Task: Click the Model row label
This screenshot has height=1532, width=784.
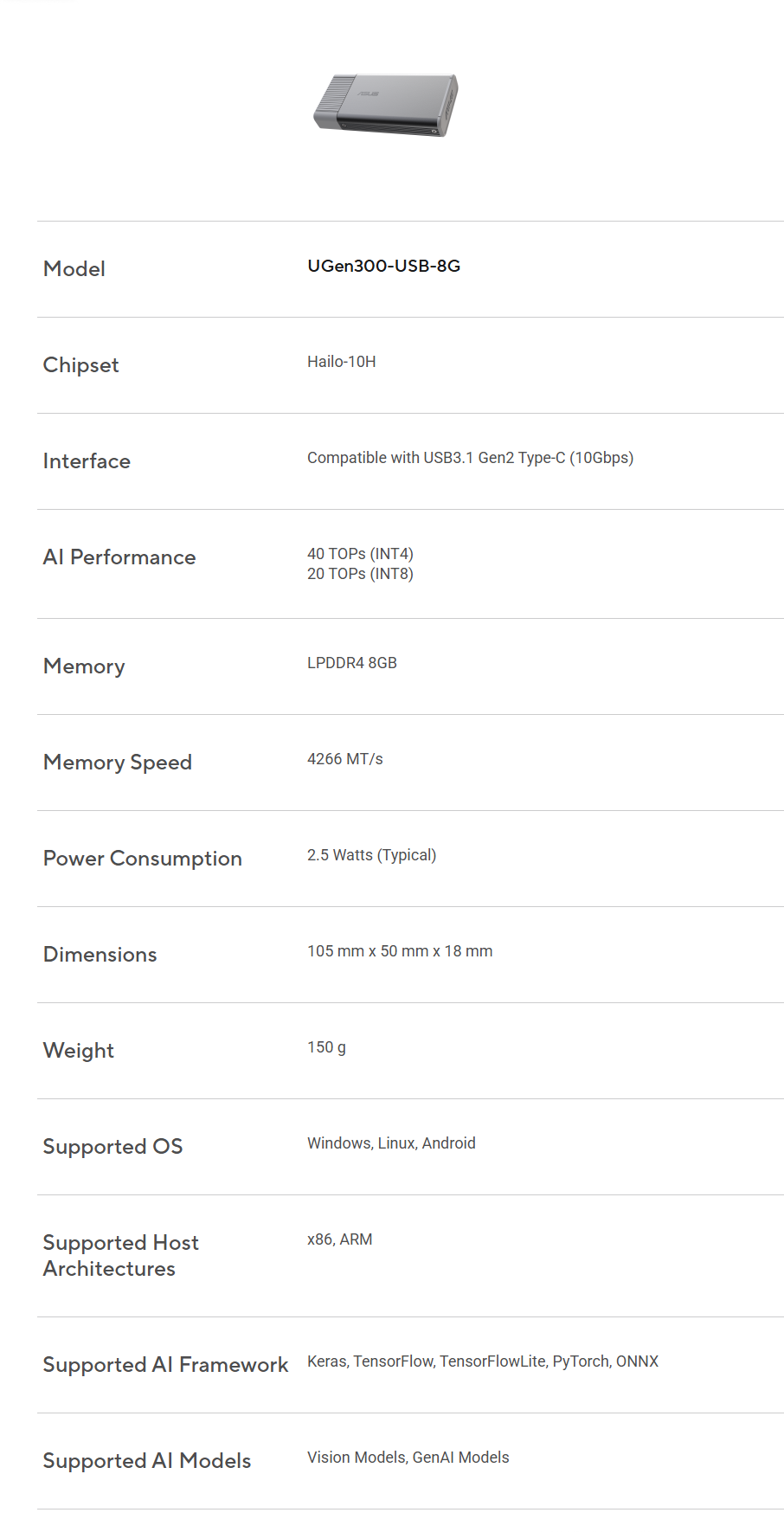Action: click(74, 269)
